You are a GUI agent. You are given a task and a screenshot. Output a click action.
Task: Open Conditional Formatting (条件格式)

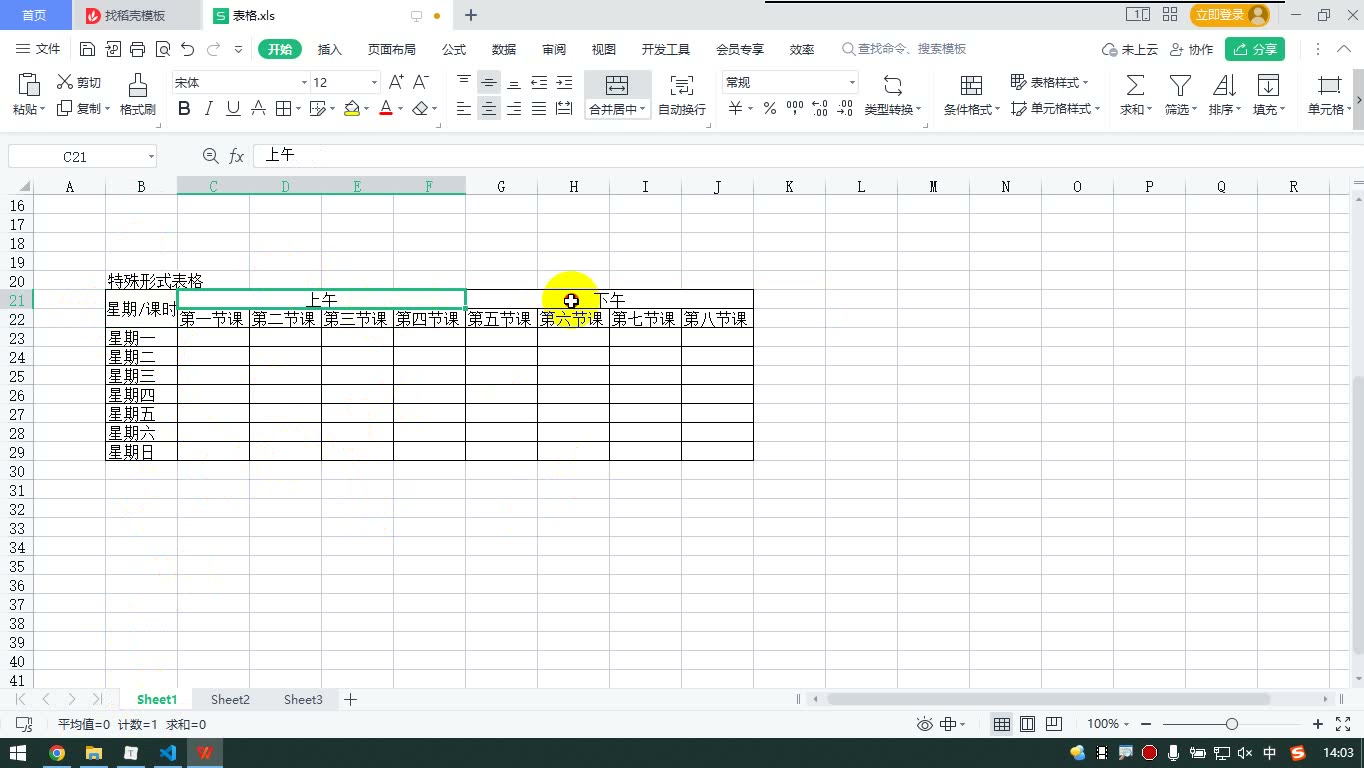click(971, 96)
